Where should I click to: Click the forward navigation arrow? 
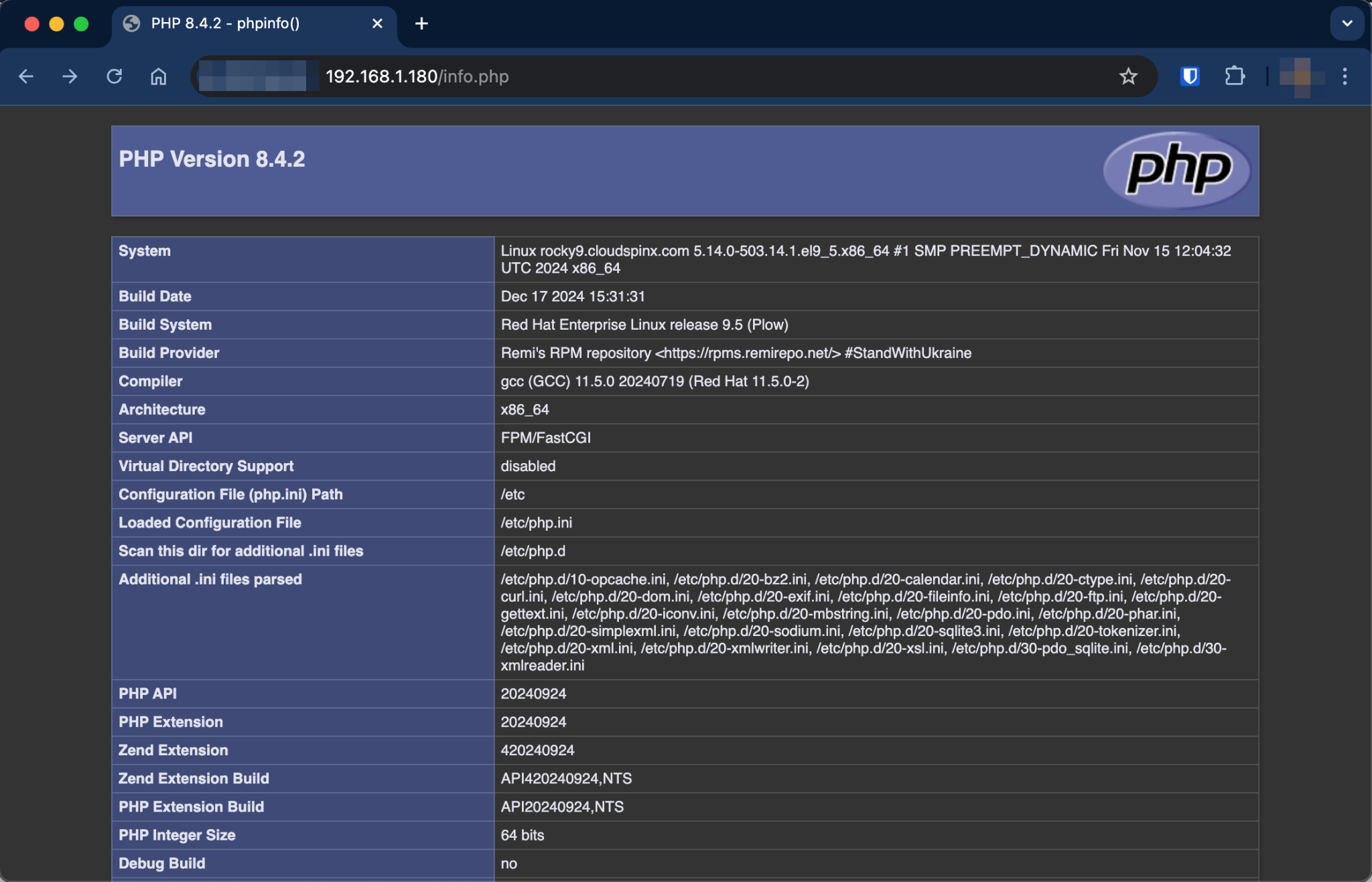pyautogui.click(x=70, y=76)
